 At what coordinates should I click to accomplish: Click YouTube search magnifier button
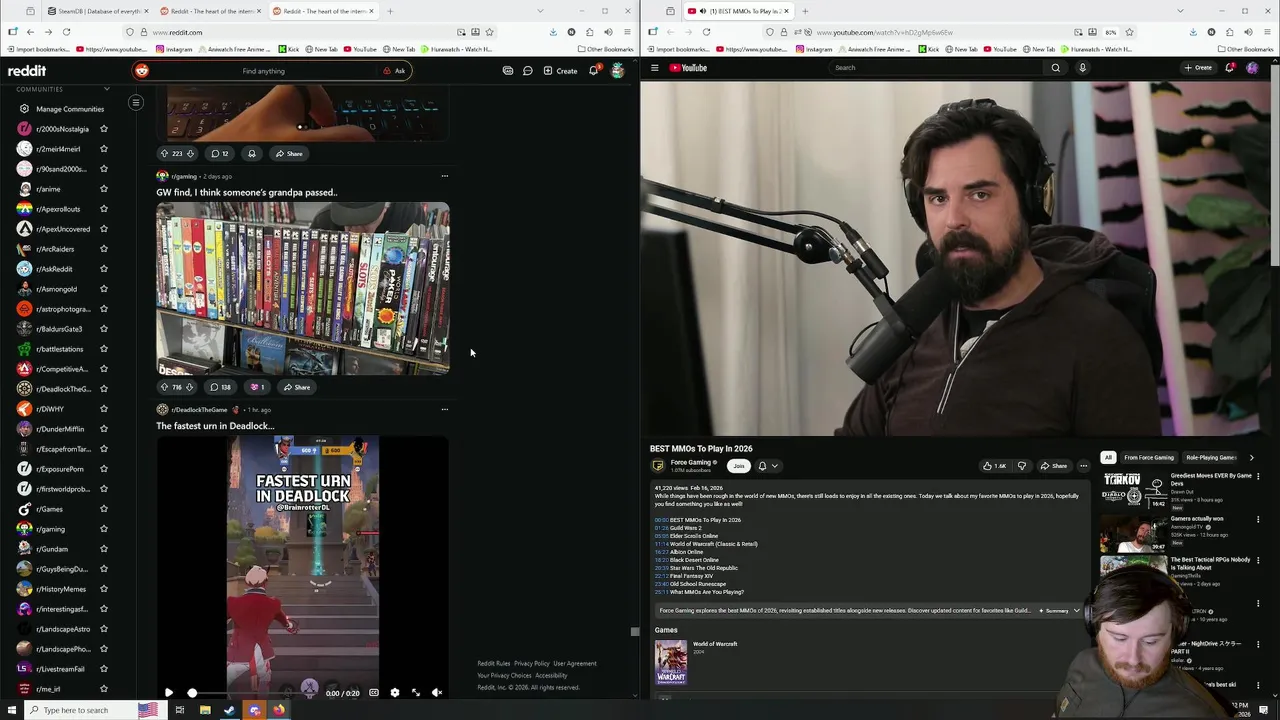[x=1055, y=68]
